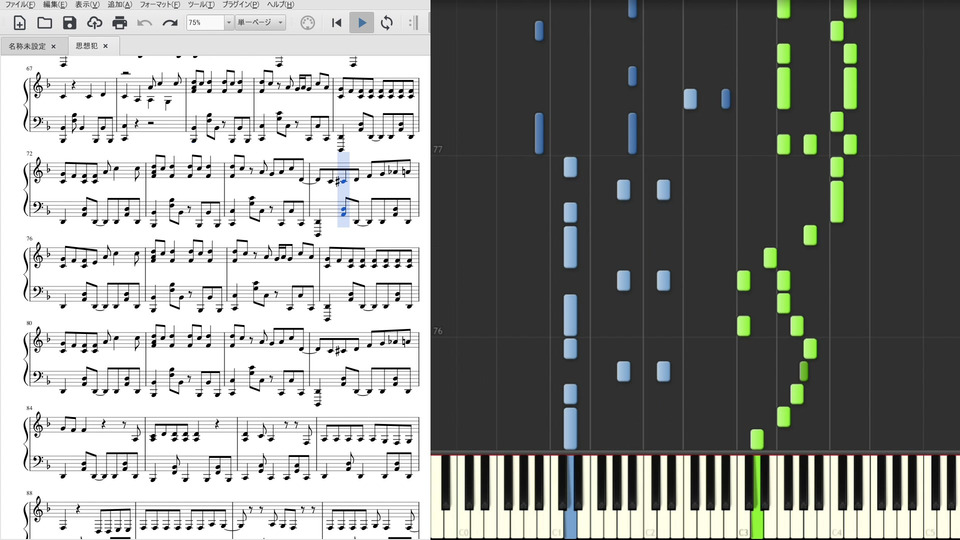Save the score with the floppy disk icon

tap(69, 23)
